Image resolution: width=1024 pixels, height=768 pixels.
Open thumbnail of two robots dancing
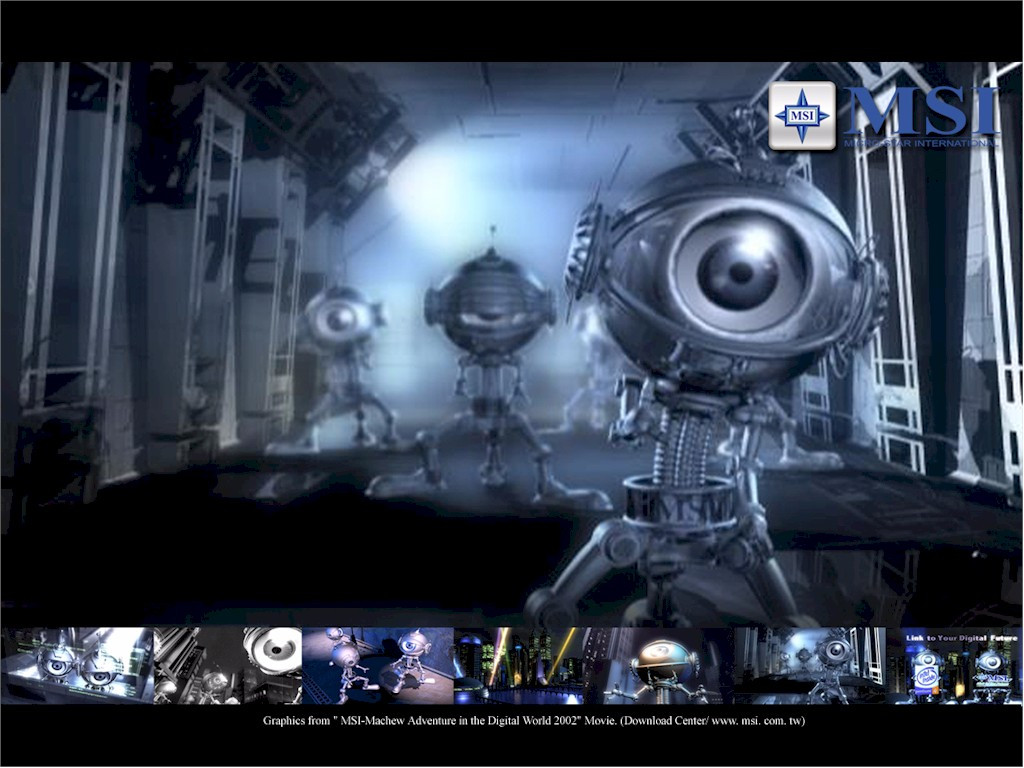point(377,665)
